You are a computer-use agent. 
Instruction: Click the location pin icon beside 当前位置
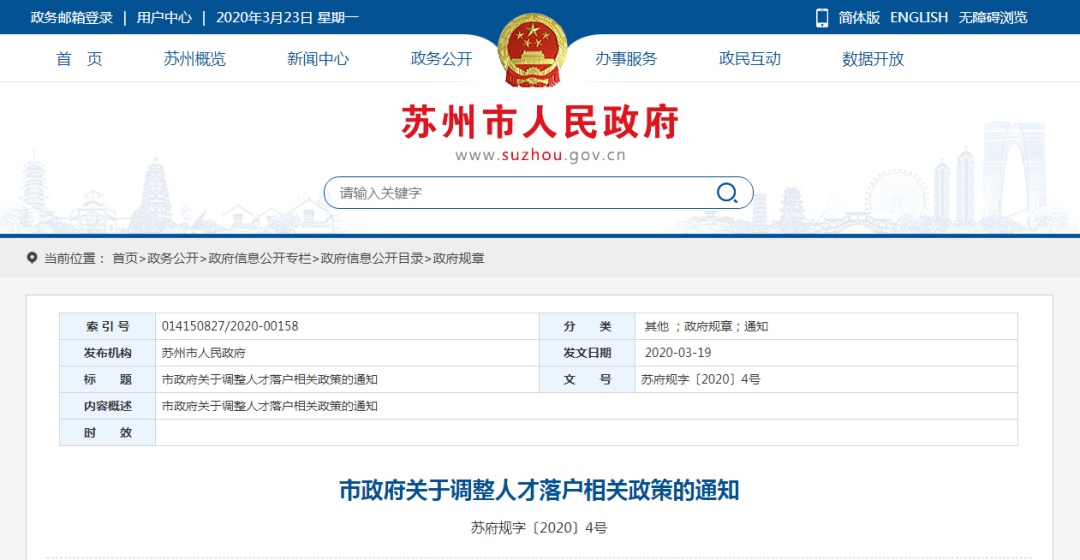[x=32, y=258]
